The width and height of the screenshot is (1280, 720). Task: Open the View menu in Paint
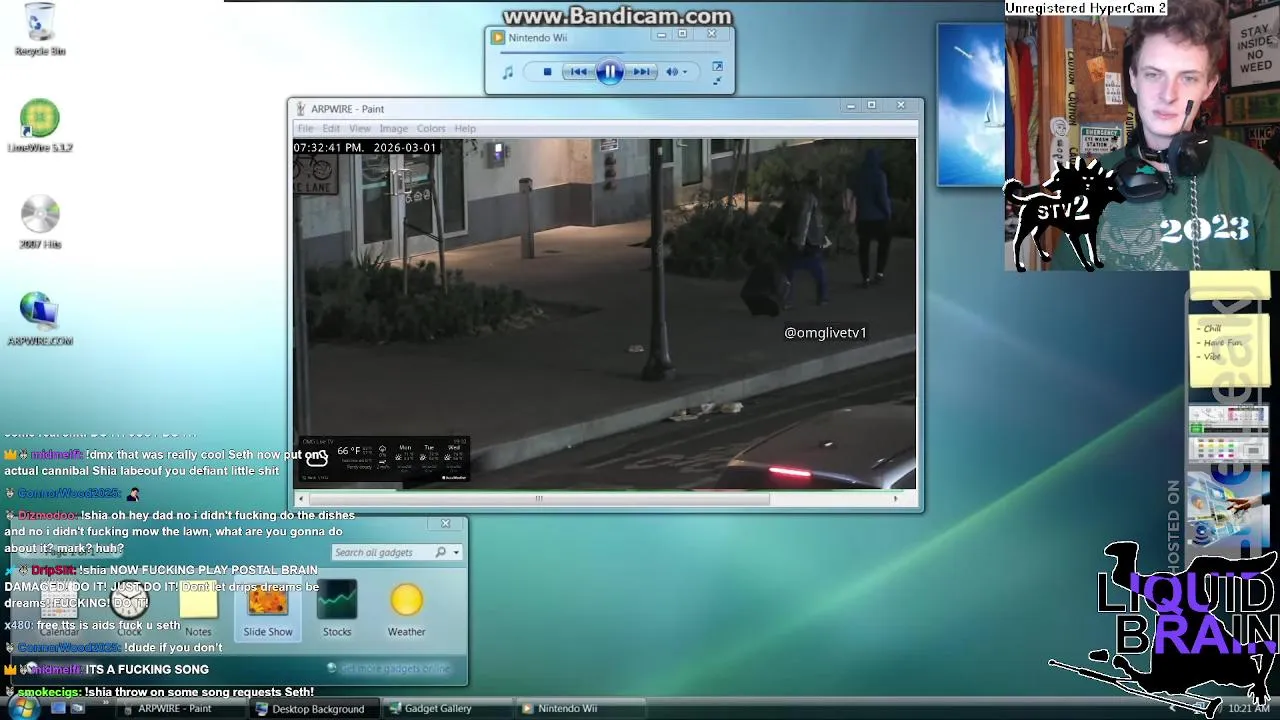tap(359, 128)
